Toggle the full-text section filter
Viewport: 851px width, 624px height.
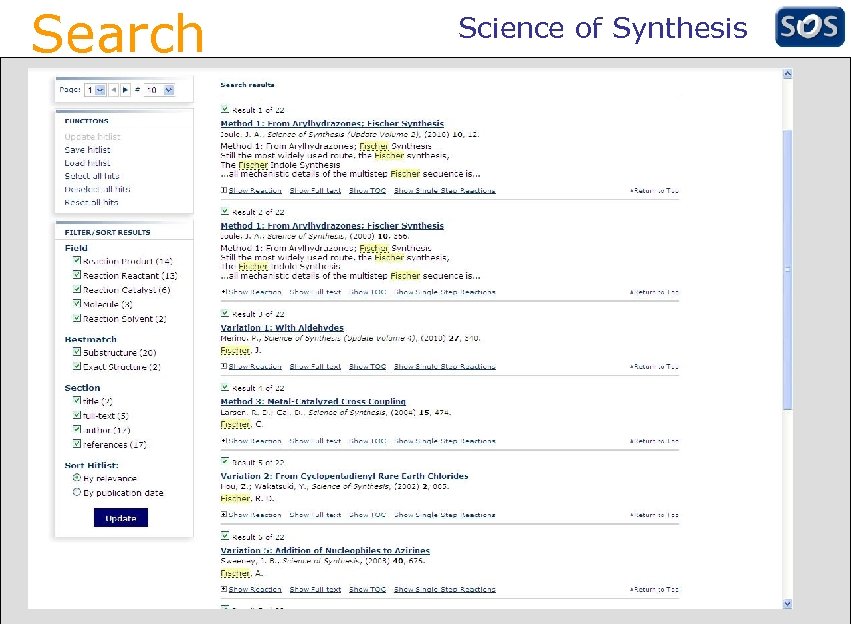[x=77, y=415]
